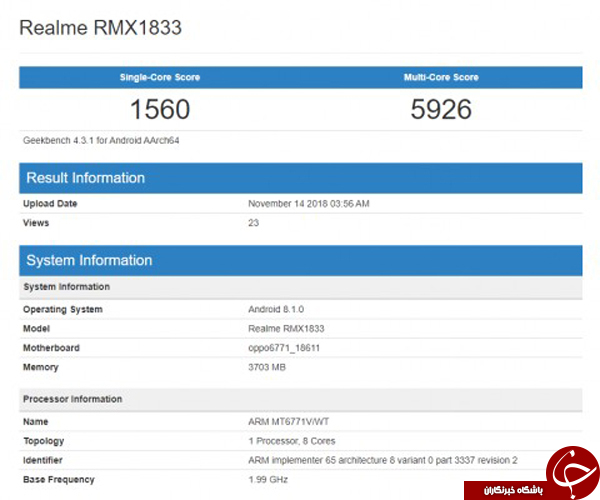Viewport: 600px width, 500px height.
Task: Select the 1.99 GHz frequency value
Action: tap(268, 479)
